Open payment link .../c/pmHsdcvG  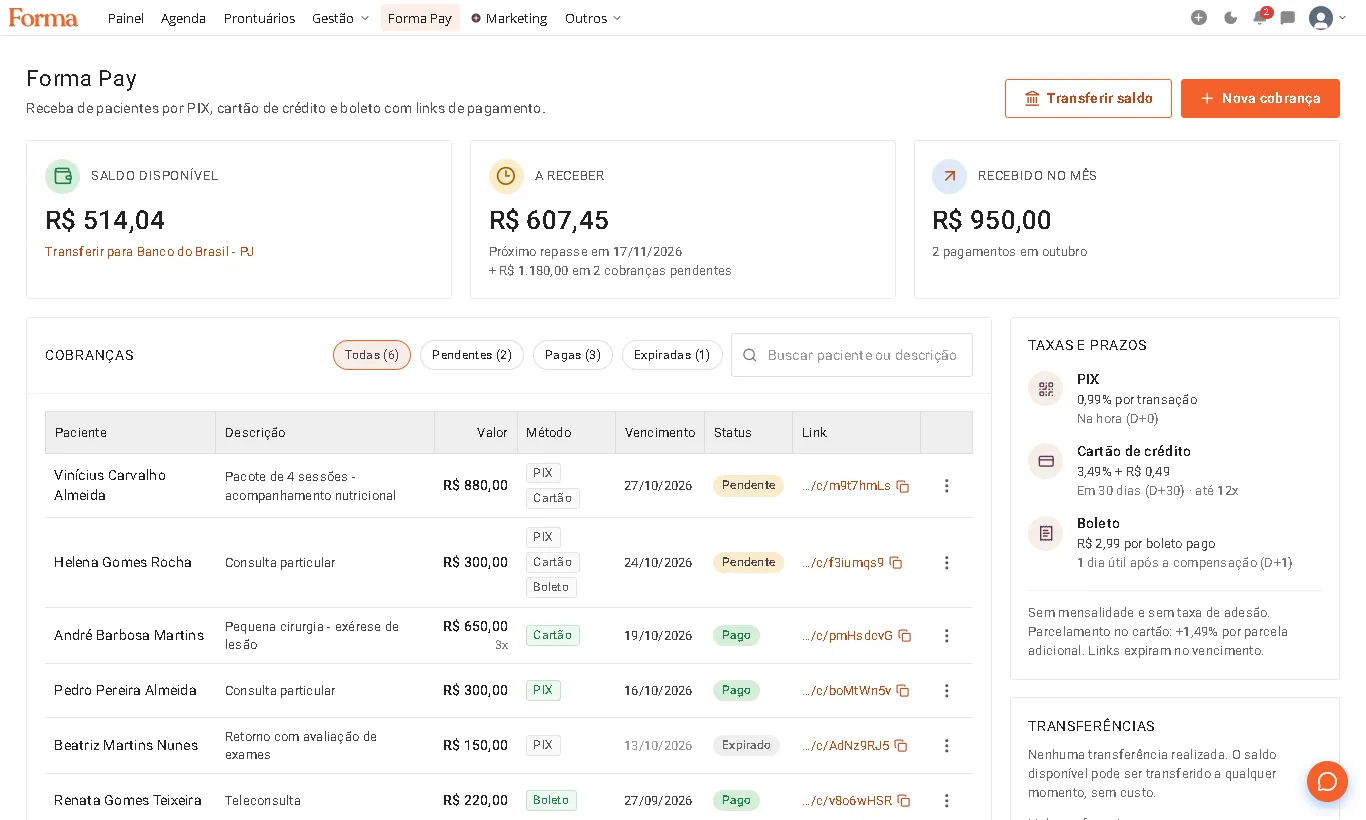point(847,636)
